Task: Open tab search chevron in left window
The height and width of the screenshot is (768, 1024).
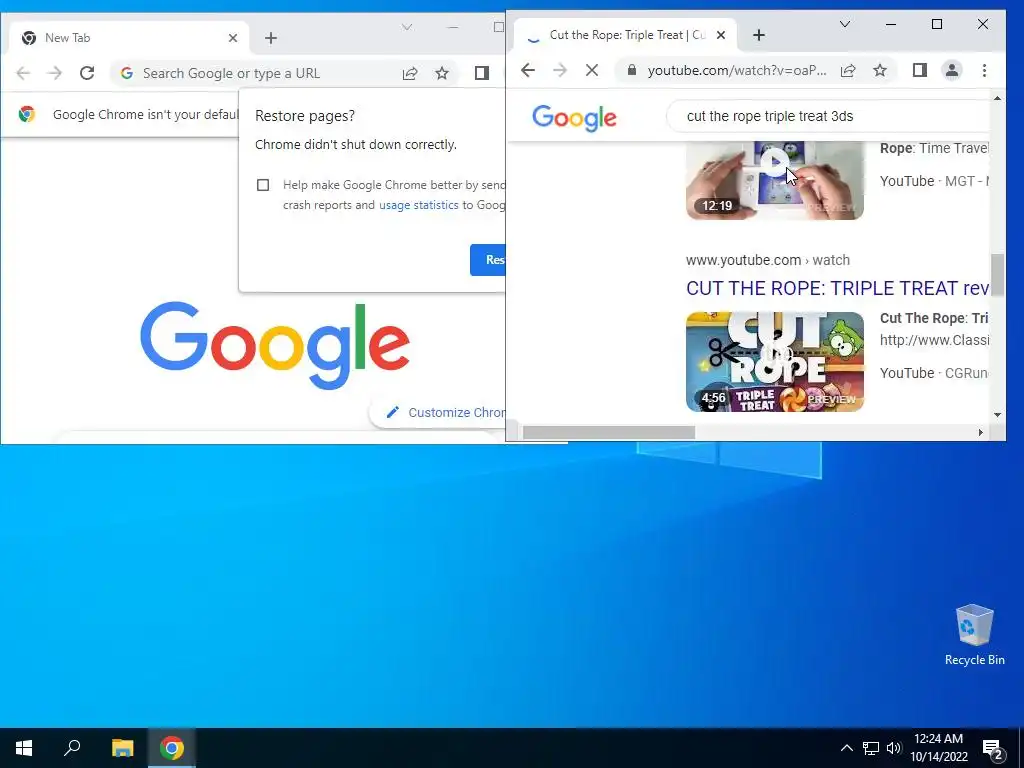Action: pyautogui.click(x=407, y=27)
